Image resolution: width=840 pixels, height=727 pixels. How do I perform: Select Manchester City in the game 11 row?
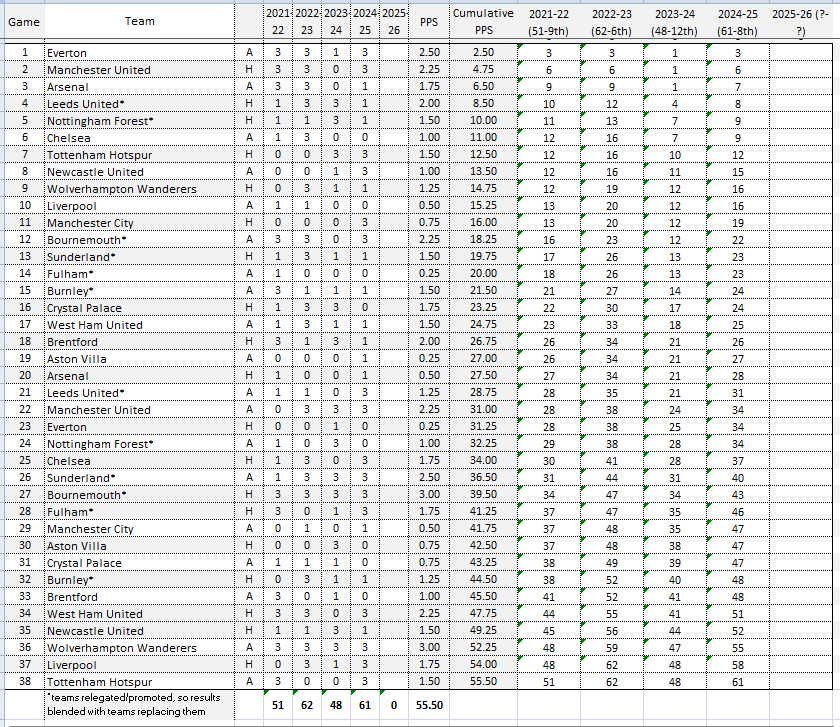(90, 223)
